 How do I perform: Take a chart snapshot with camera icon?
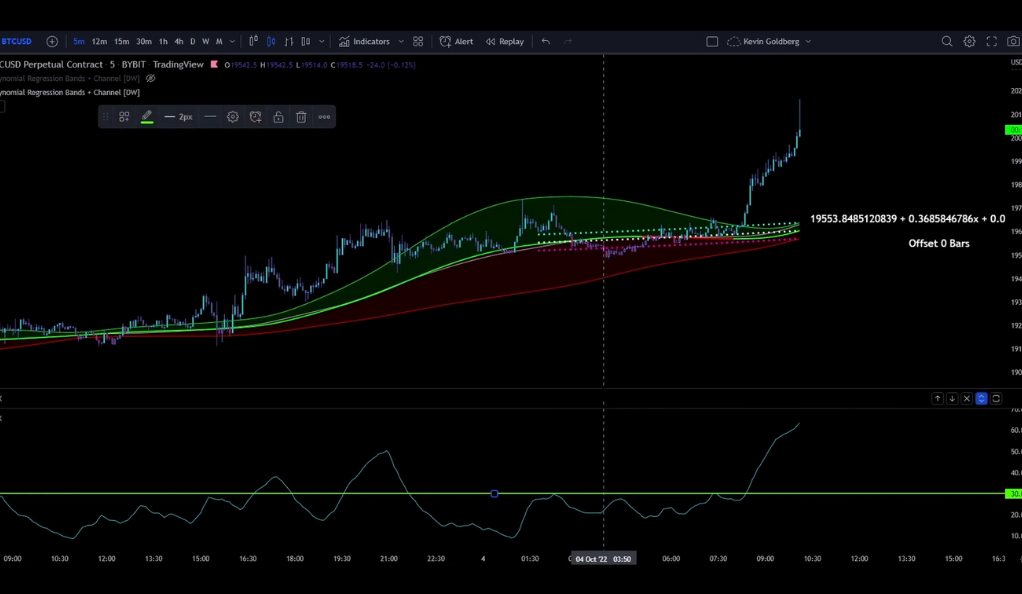1013,41
